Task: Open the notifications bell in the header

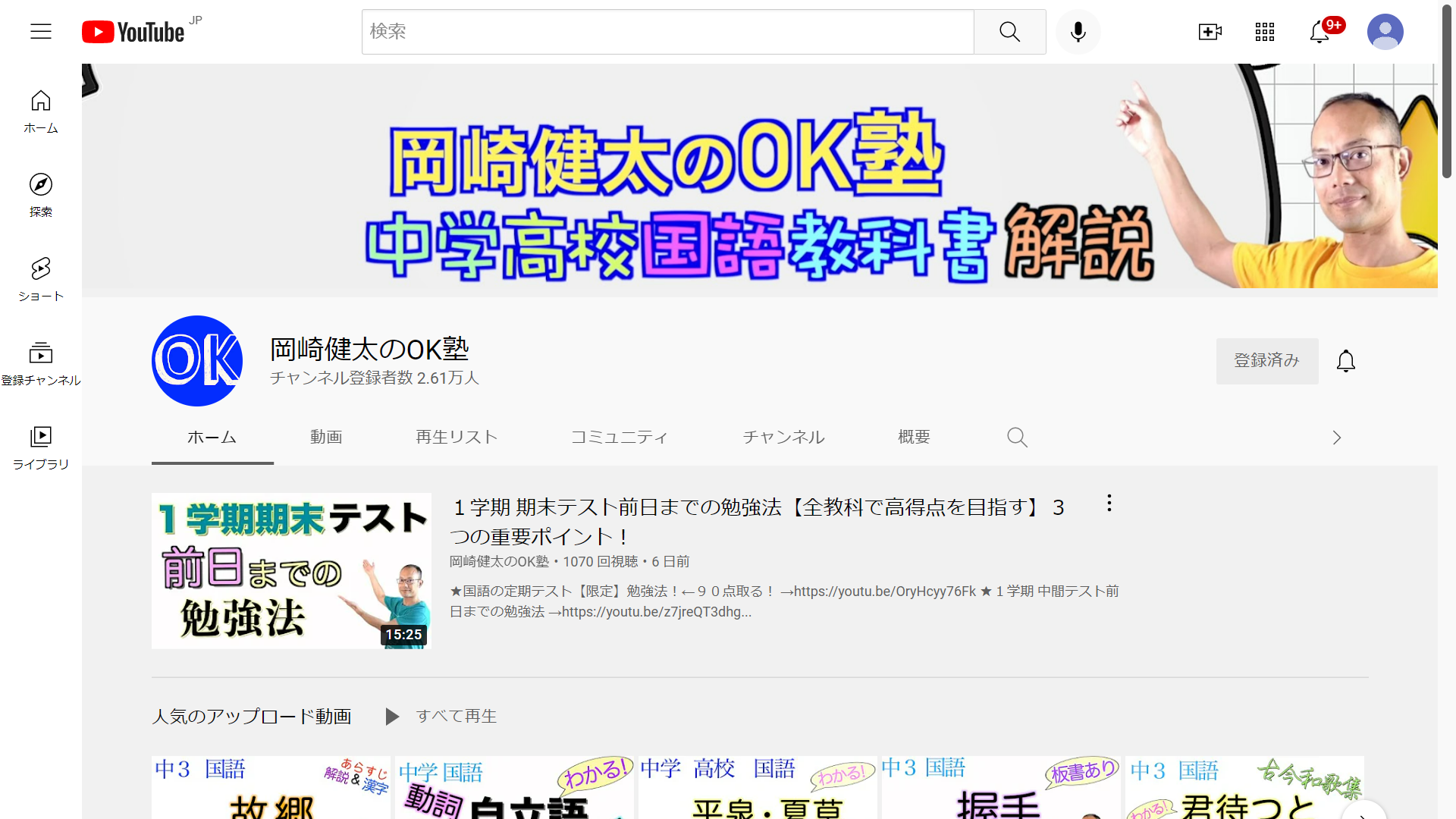Action: [x=1319, y=32]
